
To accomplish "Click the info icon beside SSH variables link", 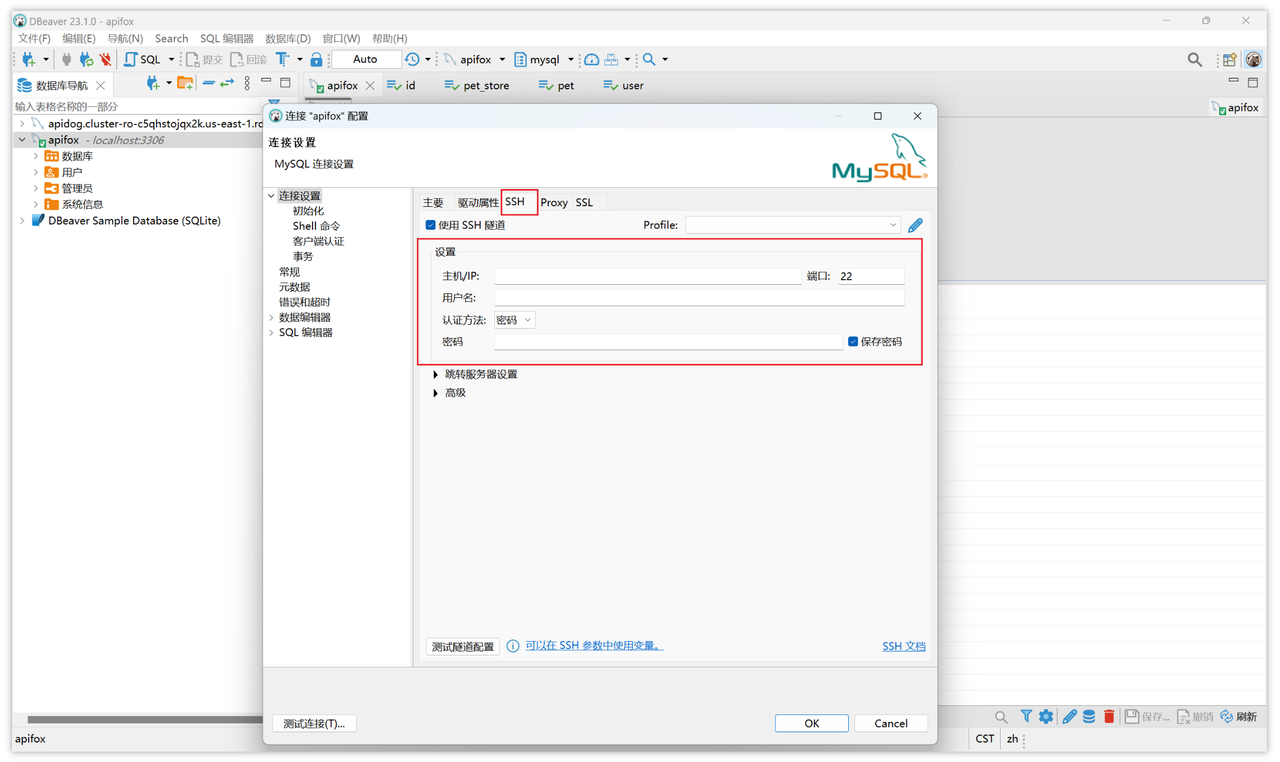I will (513, 646).
